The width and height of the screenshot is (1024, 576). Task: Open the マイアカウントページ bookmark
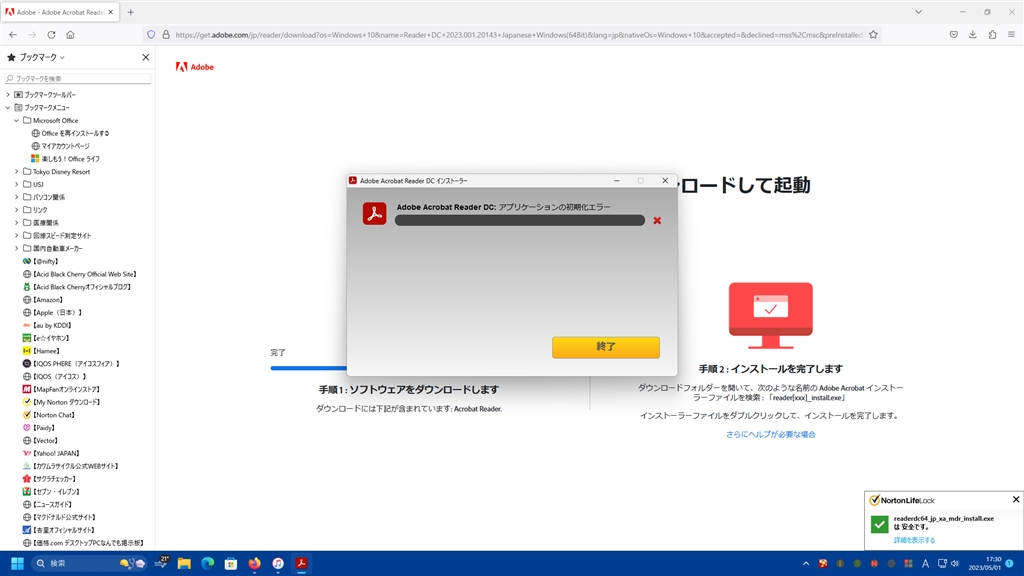pos(61,146)
